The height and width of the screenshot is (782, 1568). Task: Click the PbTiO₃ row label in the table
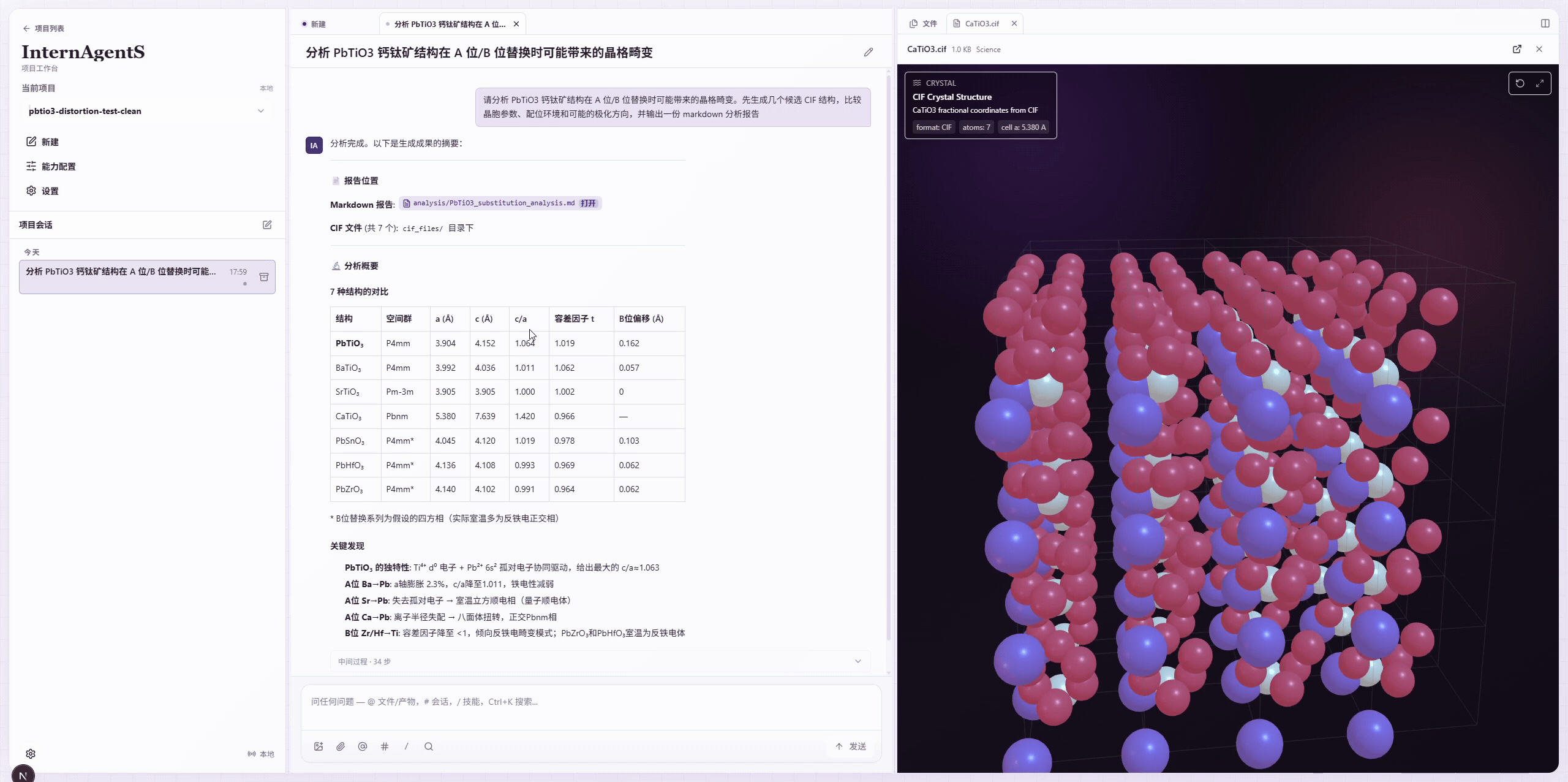pos(350,343)
